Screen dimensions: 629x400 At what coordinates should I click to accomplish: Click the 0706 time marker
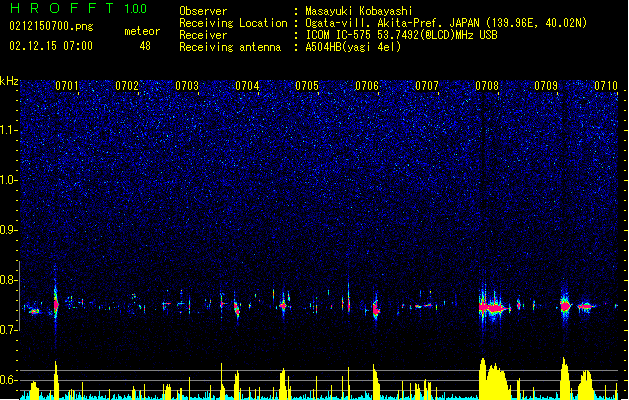coord(367,86)
